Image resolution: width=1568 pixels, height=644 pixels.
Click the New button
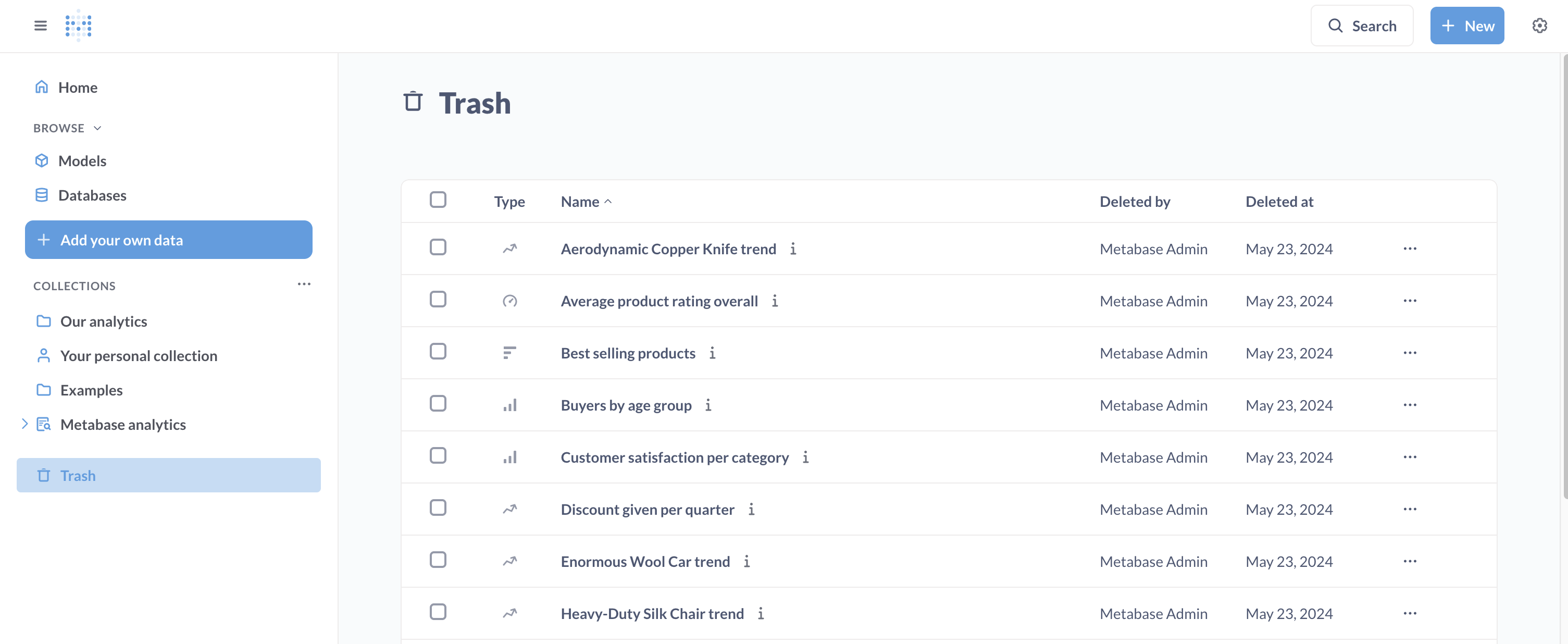(x=1466, y=26)
